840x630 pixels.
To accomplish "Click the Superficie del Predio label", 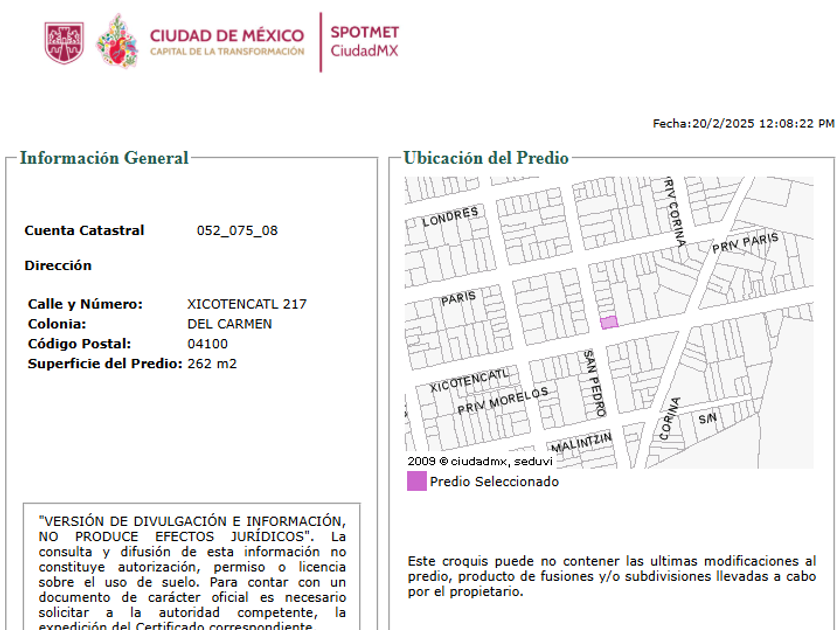I will coord(105,364).
